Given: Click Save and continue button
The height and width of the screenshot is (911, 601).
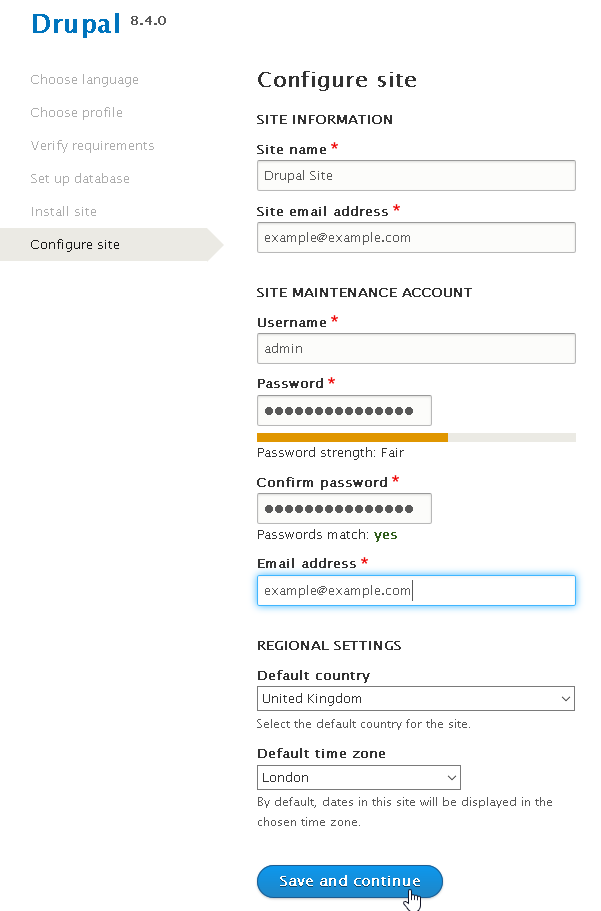Looking at the screenshot, I should [x=350, y=881].
